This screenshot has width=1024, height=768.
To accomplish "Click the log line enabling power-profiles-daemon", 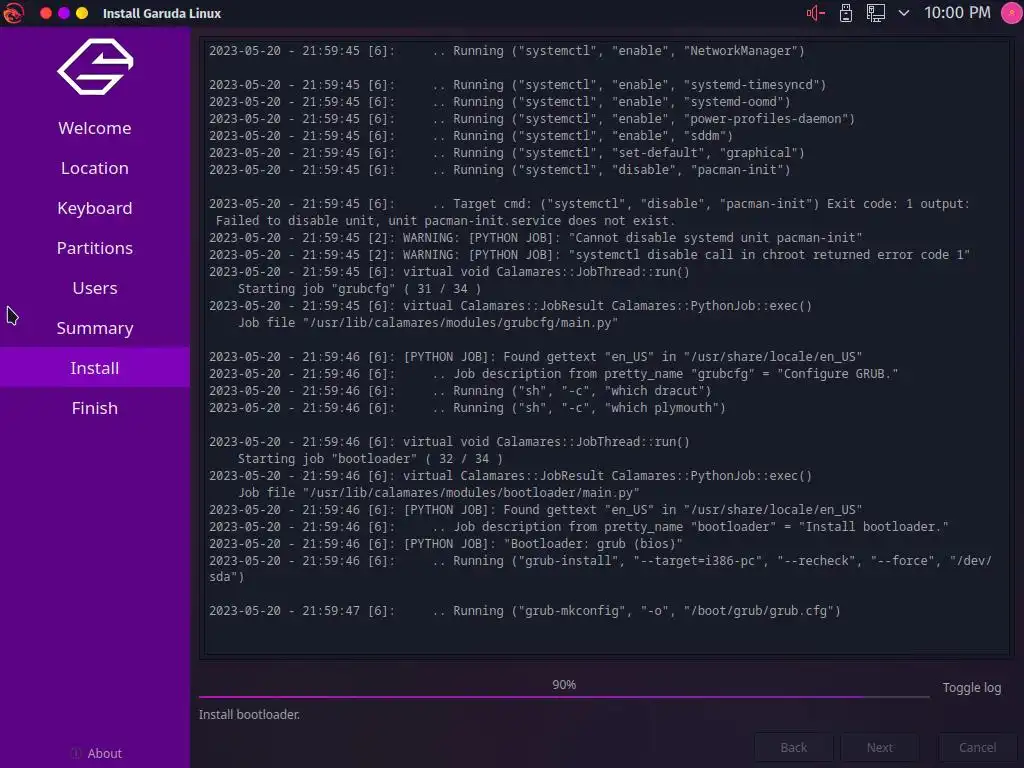I will coord(532,119).
